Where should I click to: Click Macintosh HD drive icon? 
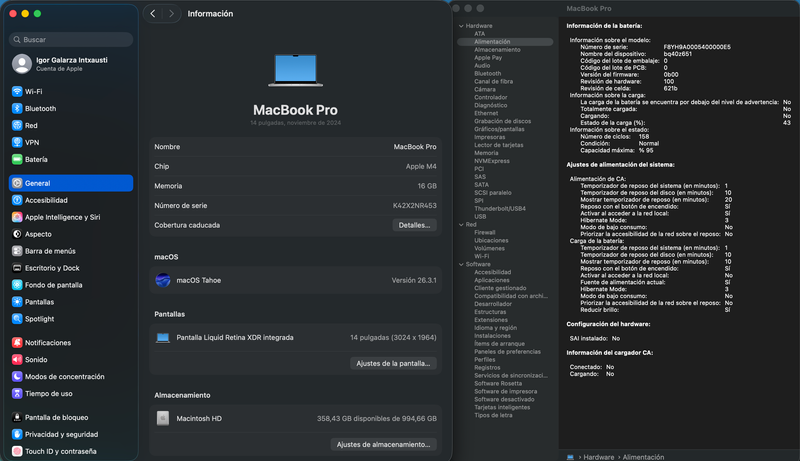(x=163, y=418)
